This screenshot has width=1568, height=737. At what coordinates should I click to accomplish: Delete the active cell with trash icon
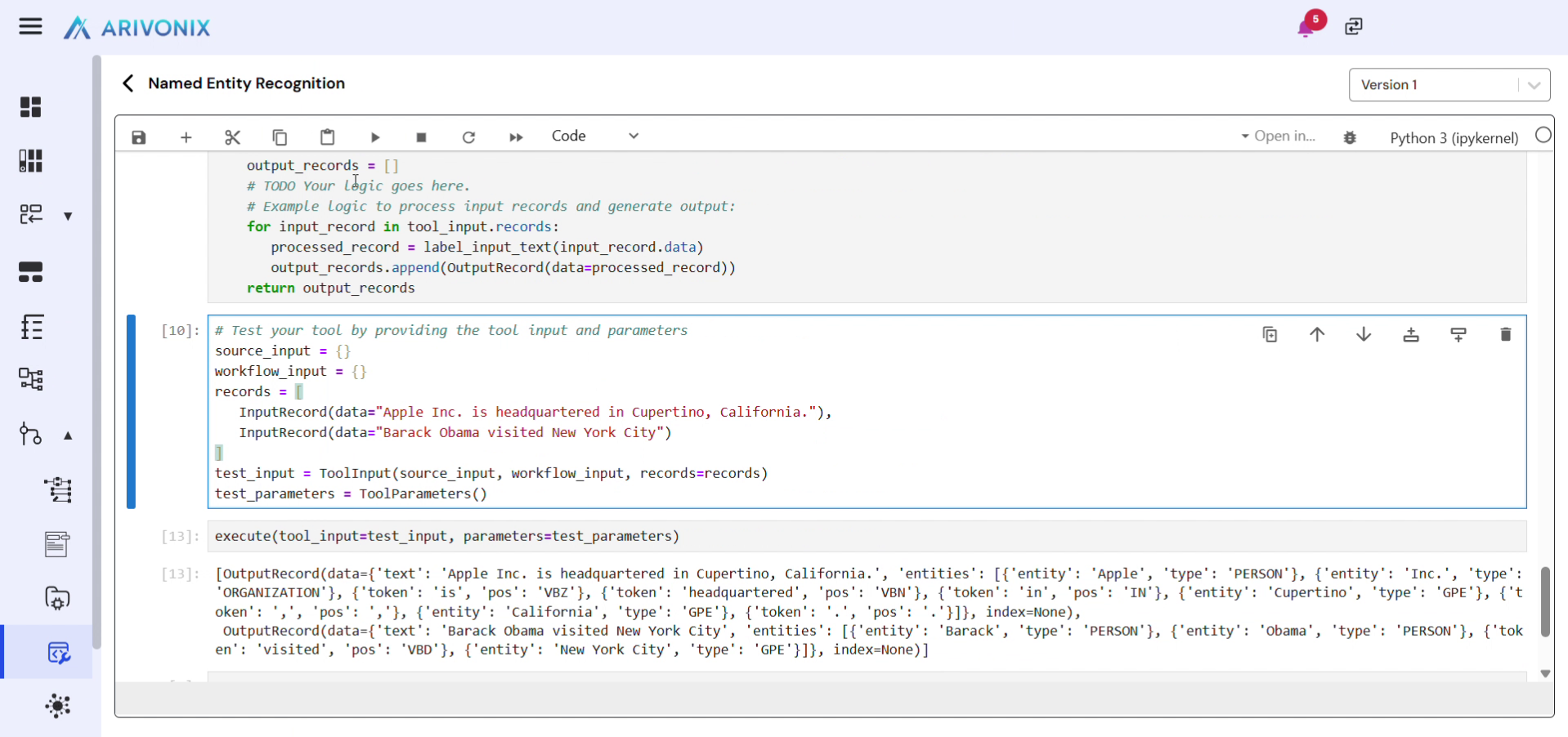pyautogui.click(x=1505, y=334)
